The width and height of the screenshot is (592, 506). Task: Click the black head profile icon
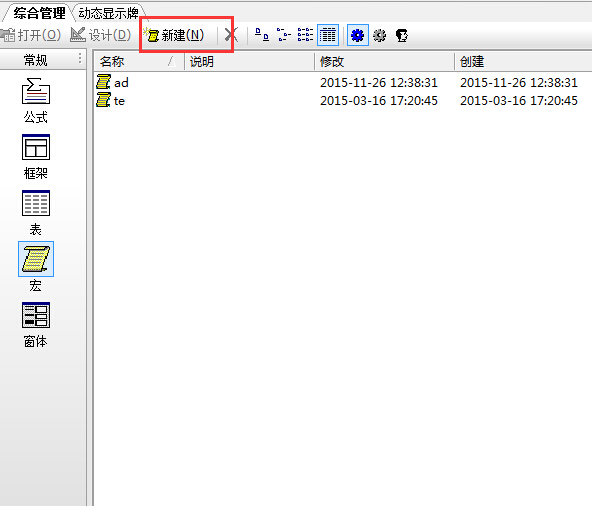click(x=402, y=35)
